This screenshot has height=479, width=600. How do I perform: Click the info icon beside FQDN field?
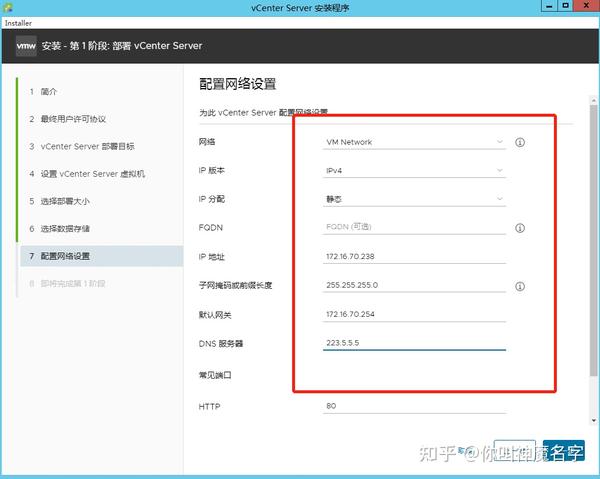pos(520,228)
